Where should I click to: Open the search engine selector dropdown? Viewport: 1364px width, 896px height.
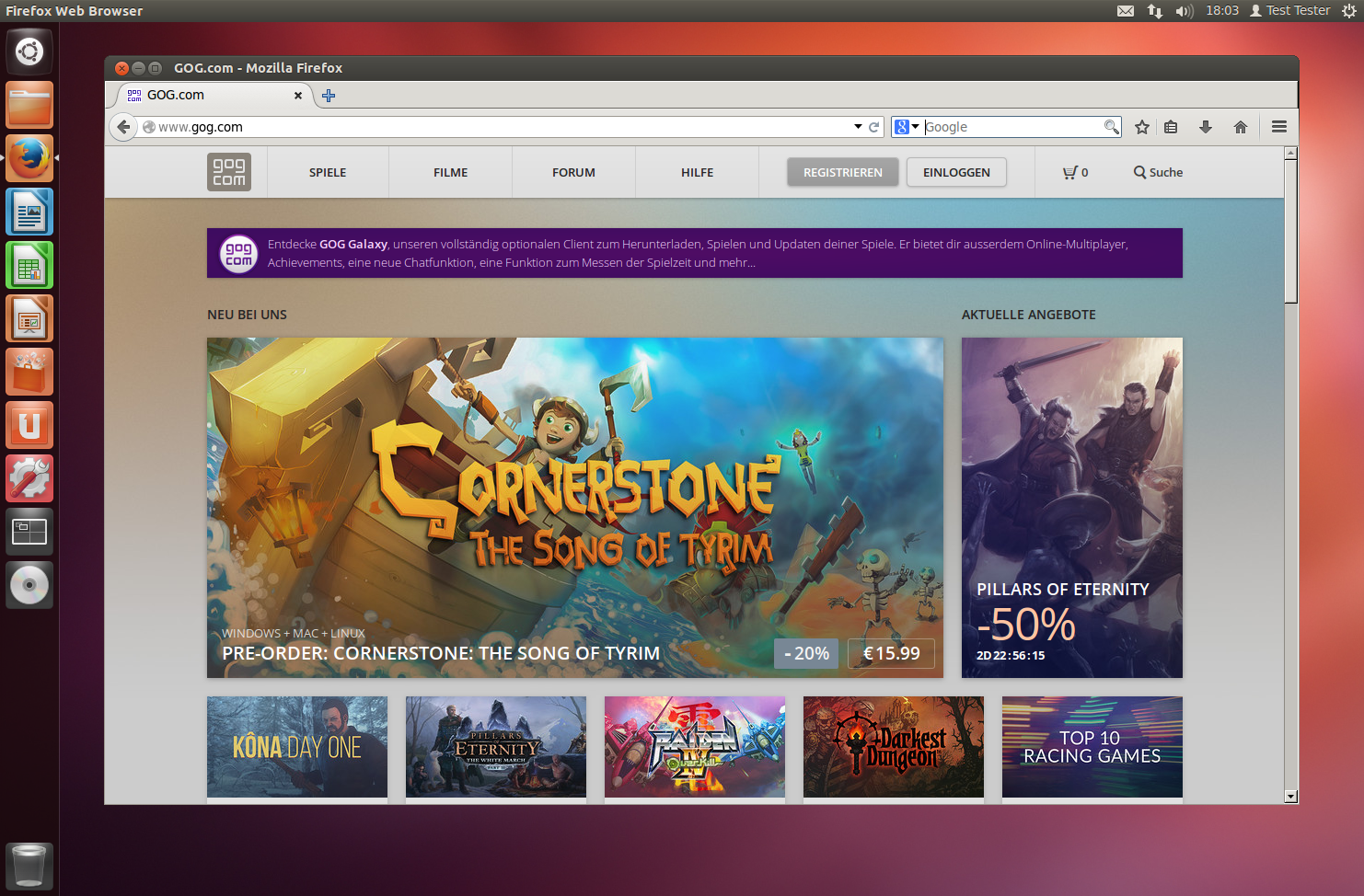pyautogui.click(x=907, y=127)
